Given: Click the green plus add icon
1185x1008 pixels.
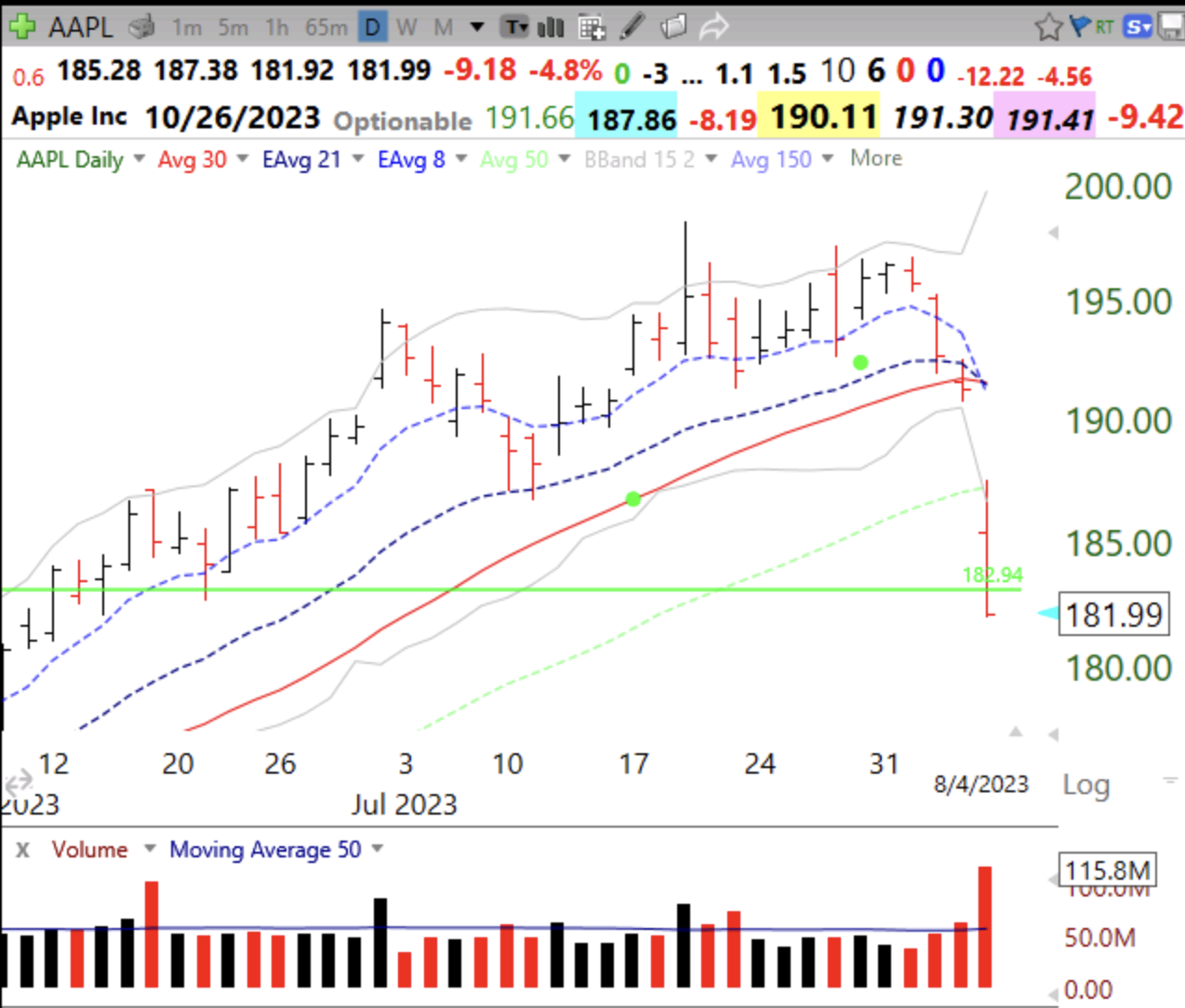Looking at the screenshot, I should click(21, 27).
